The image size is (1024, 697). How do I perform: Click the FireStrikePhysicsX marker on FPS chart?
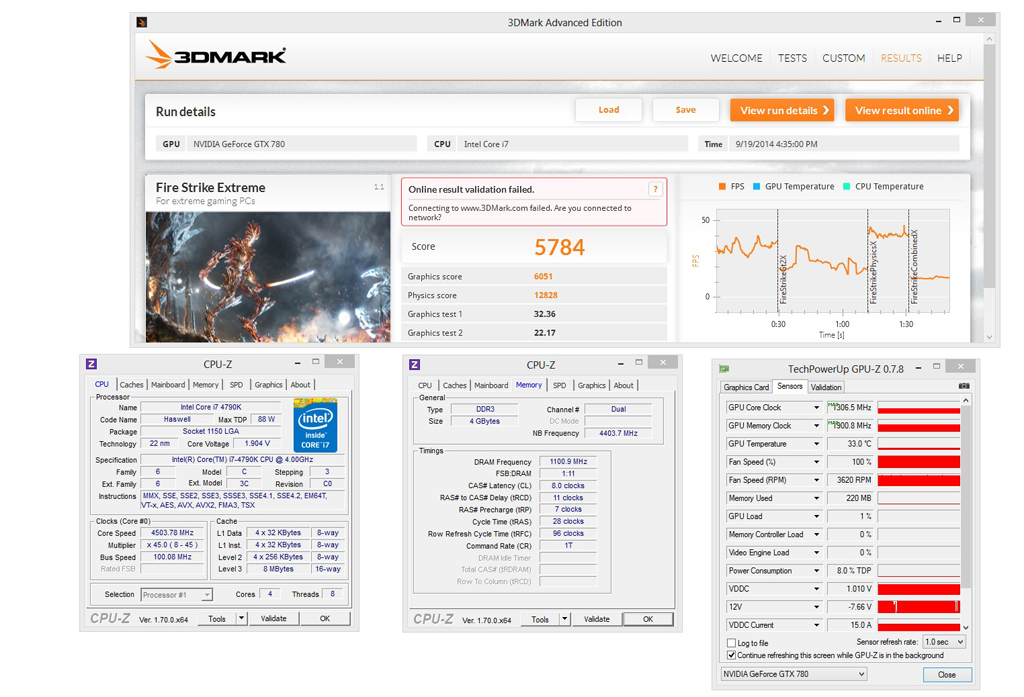[873, 272]
